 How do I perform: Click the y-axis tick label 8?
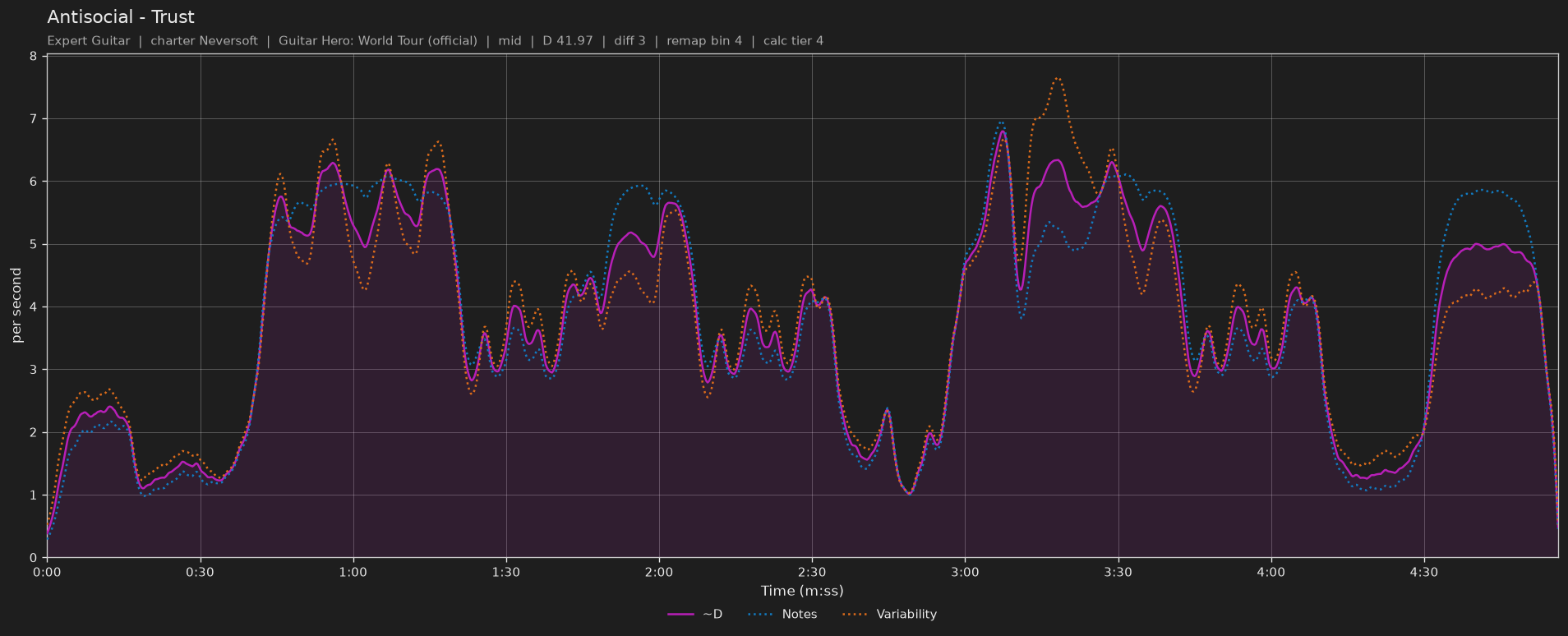tap(34, 57)
